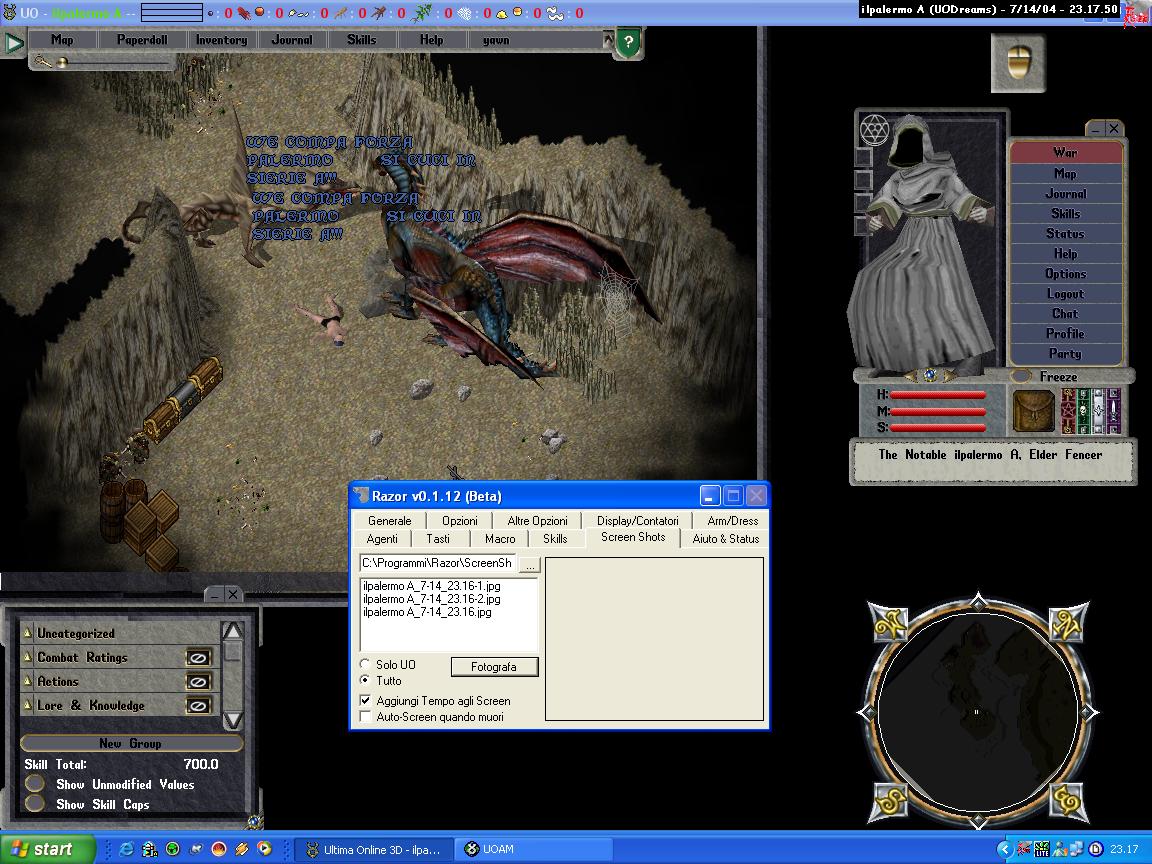The width and height of the screenshot is (1152, 864).
Task: Click the UO icon in the title bar
Action: tap(10, 12)
